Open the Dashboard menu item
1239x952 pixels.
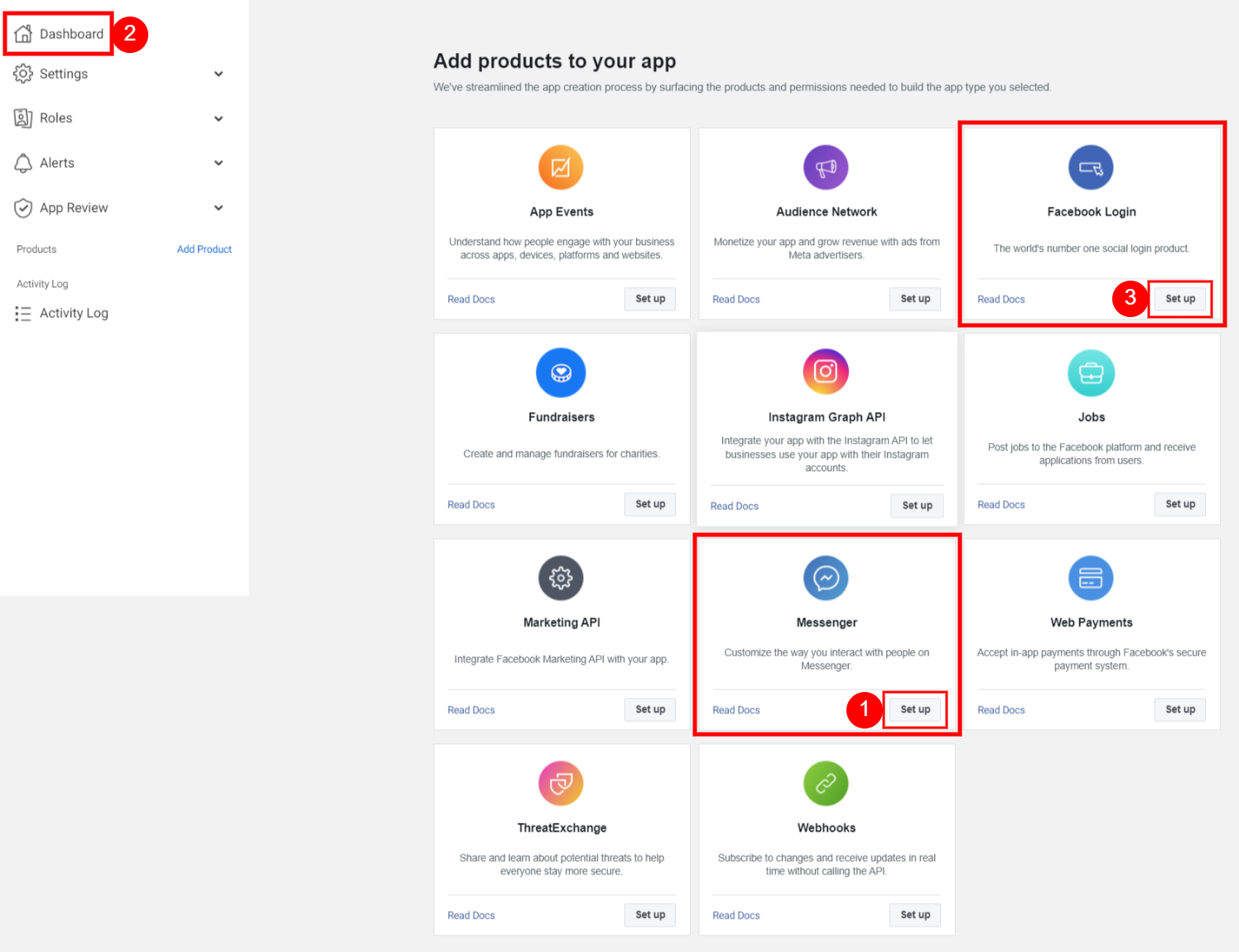pos(71,34)
